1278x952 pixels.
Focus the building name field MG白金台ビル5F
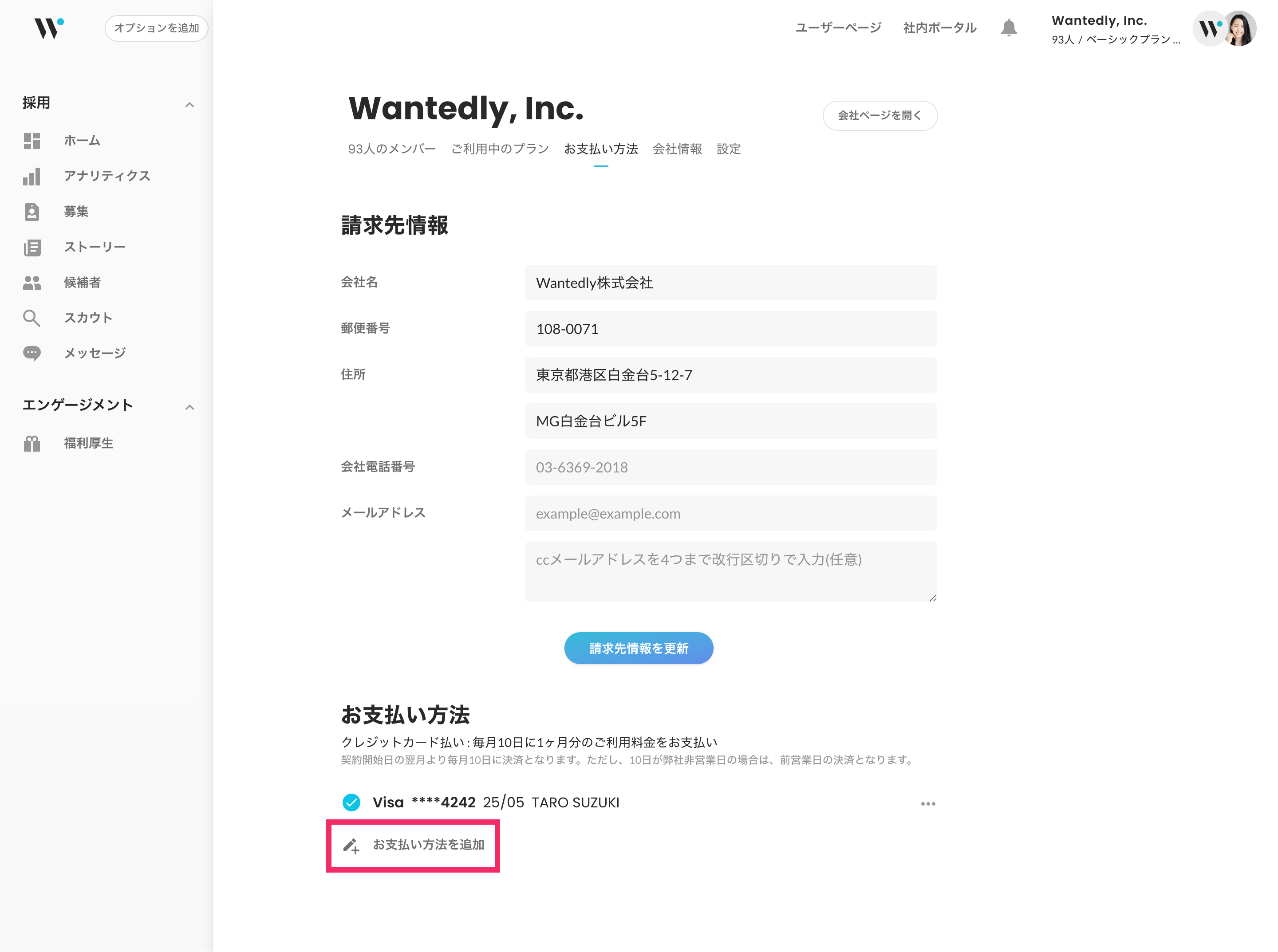click(731, 421)
